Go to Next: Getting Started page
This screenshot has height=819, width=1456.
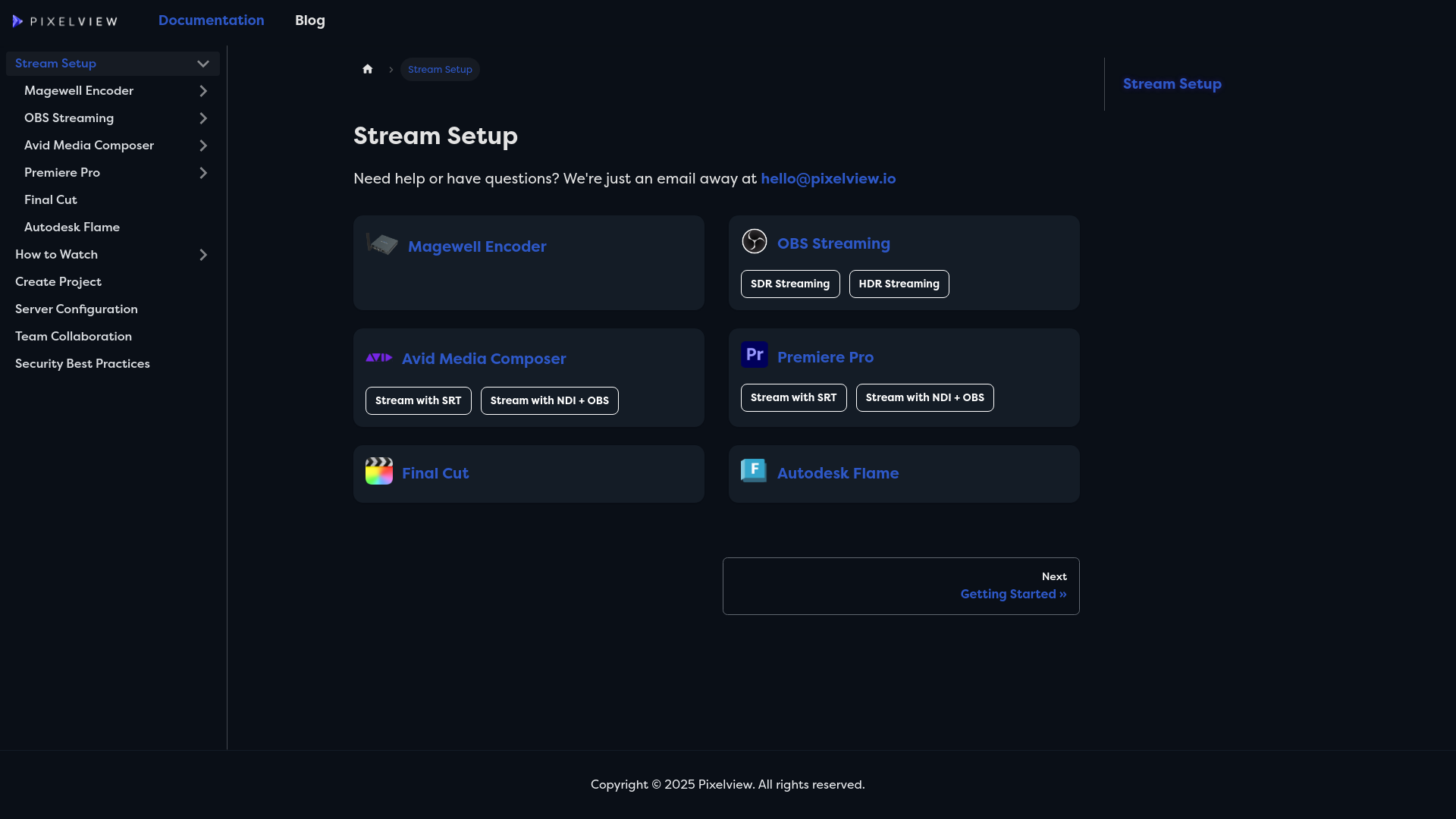click(901, 586)
